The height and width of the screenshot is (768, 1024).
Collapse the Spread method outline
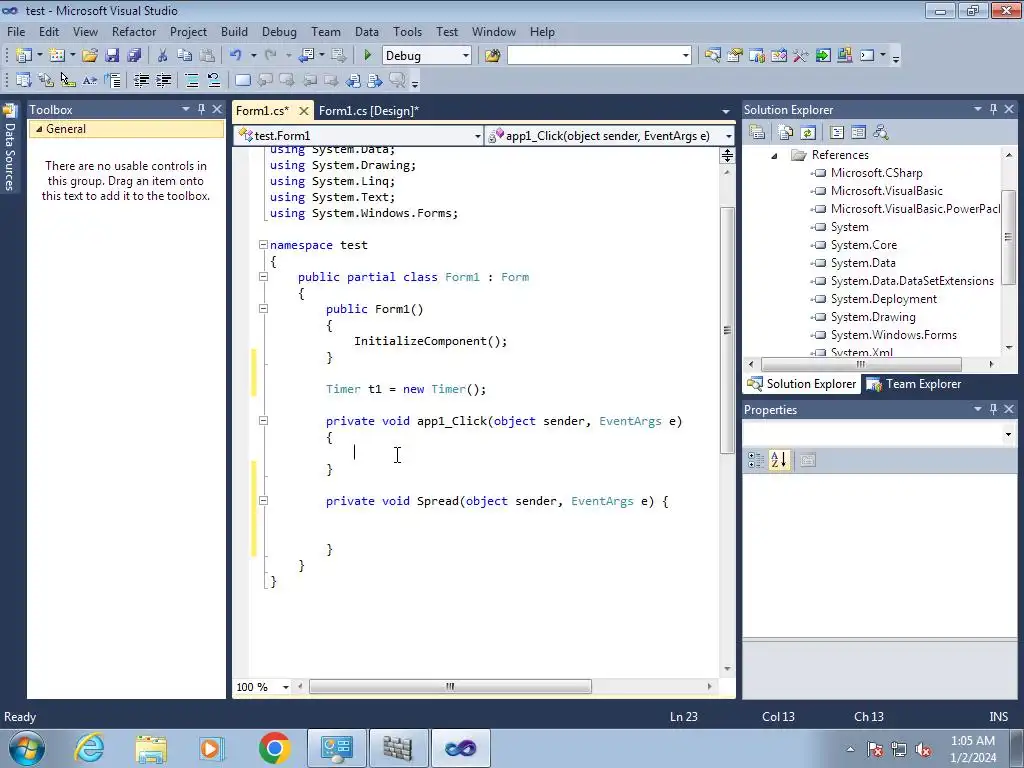263,501
